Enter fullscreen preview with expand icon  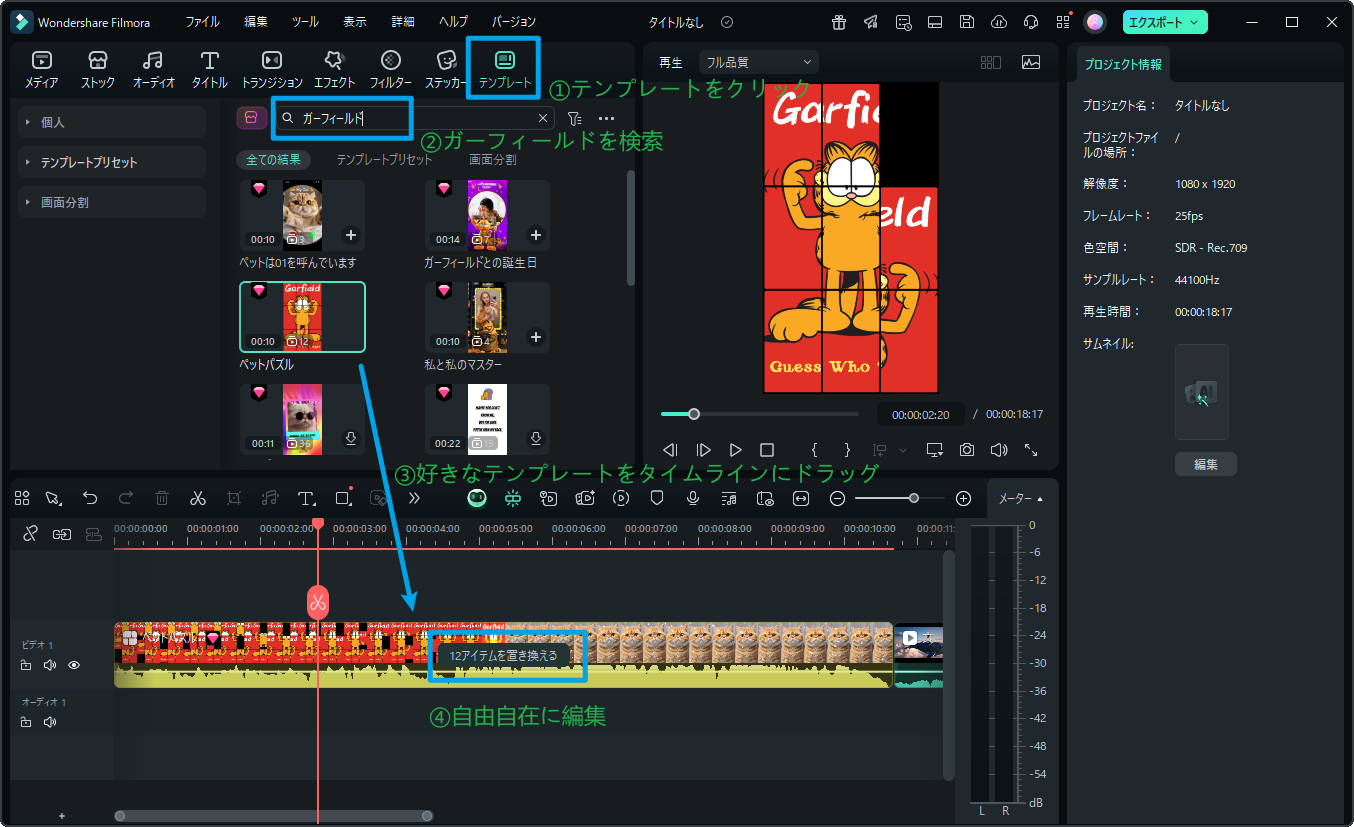point(1031,450)
